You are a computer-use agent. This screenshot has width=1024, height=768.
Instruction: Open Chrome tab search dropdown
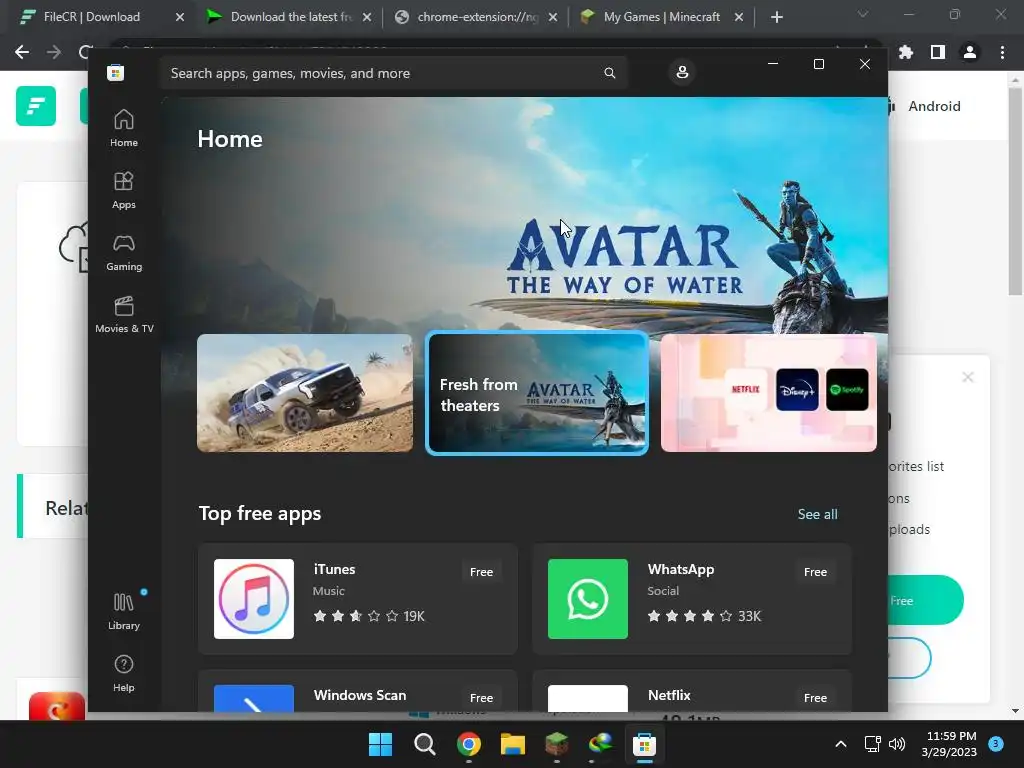863,14
